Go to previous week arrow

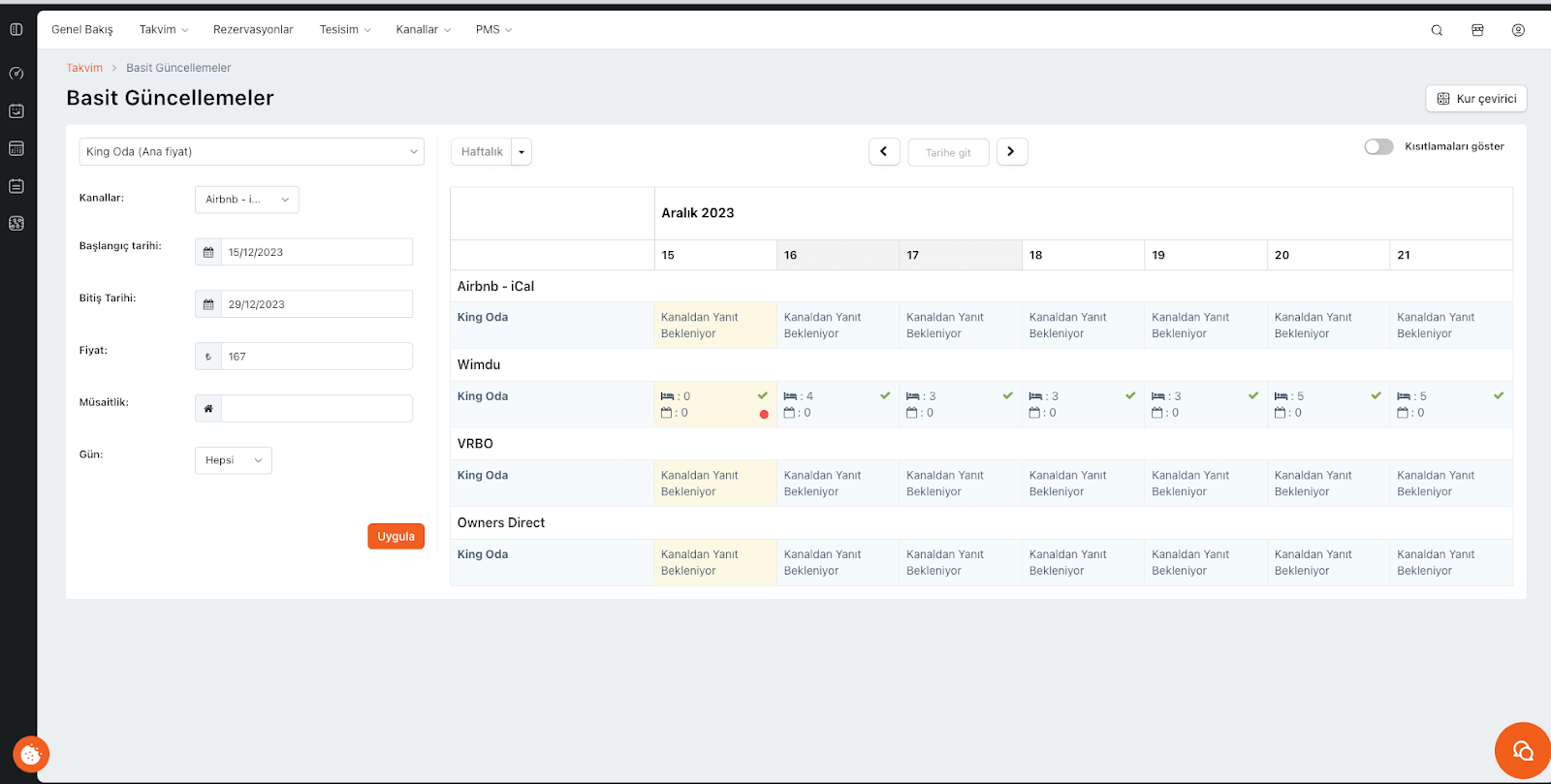point(884,152)
